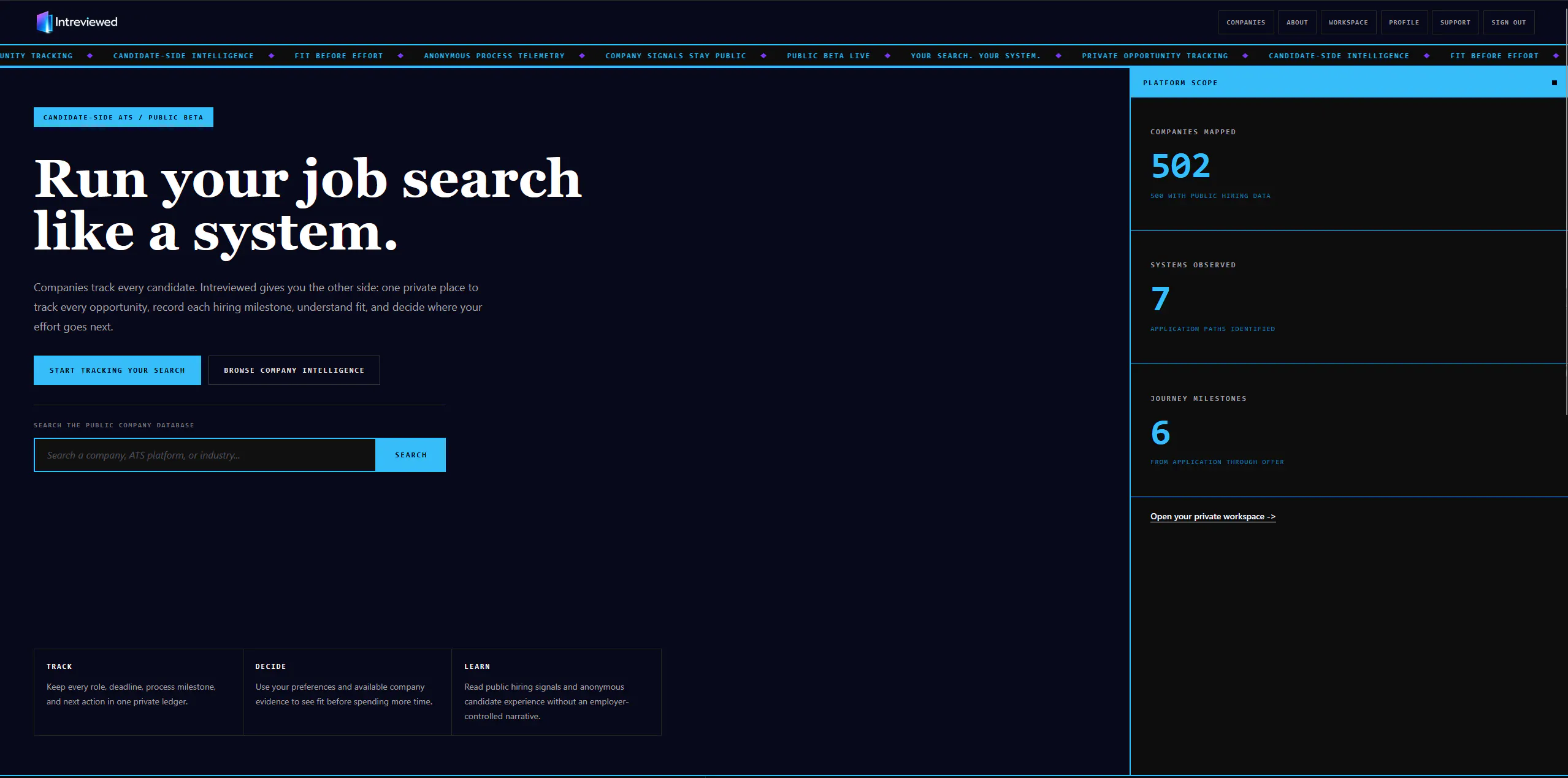Click 'Private Opportunity Tracking' ticker text
The width and height of the screenshot is (1568, 778).
coord(1155,56)
